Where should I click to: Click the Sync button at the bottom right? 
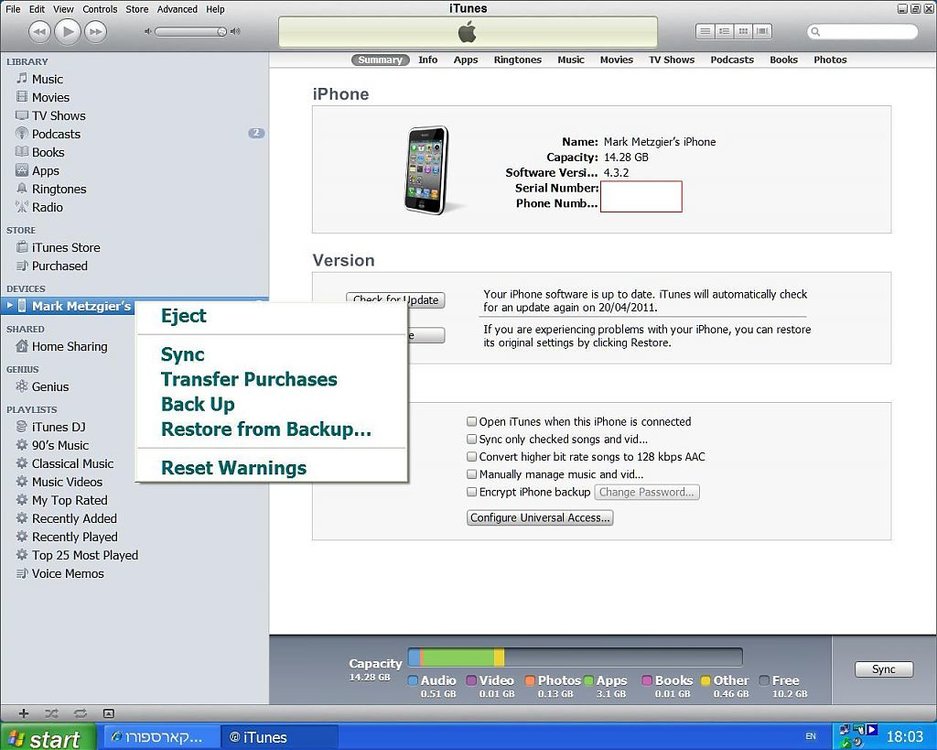pos(884,669)
